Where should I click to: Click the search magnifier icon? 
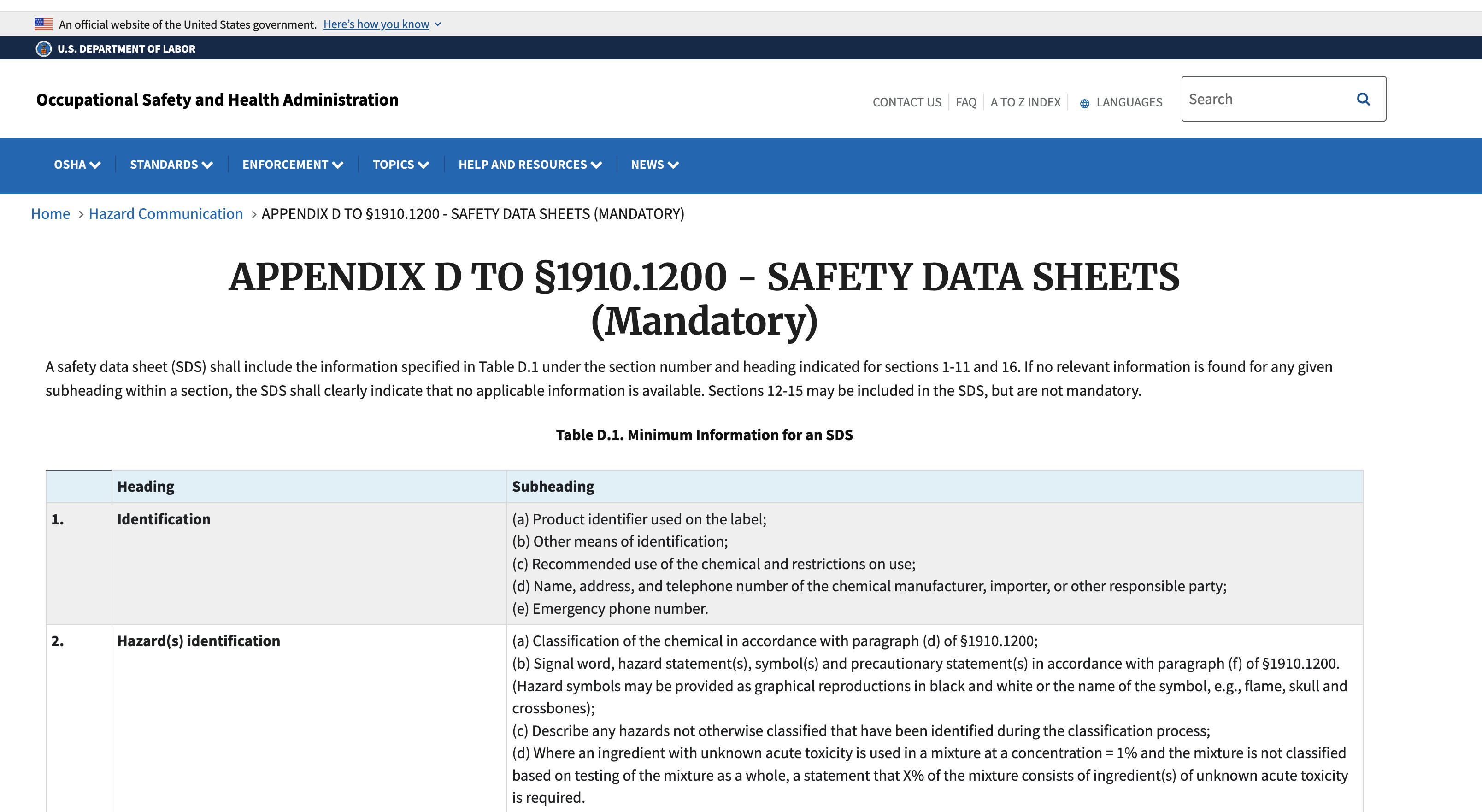pos(1362,99)
